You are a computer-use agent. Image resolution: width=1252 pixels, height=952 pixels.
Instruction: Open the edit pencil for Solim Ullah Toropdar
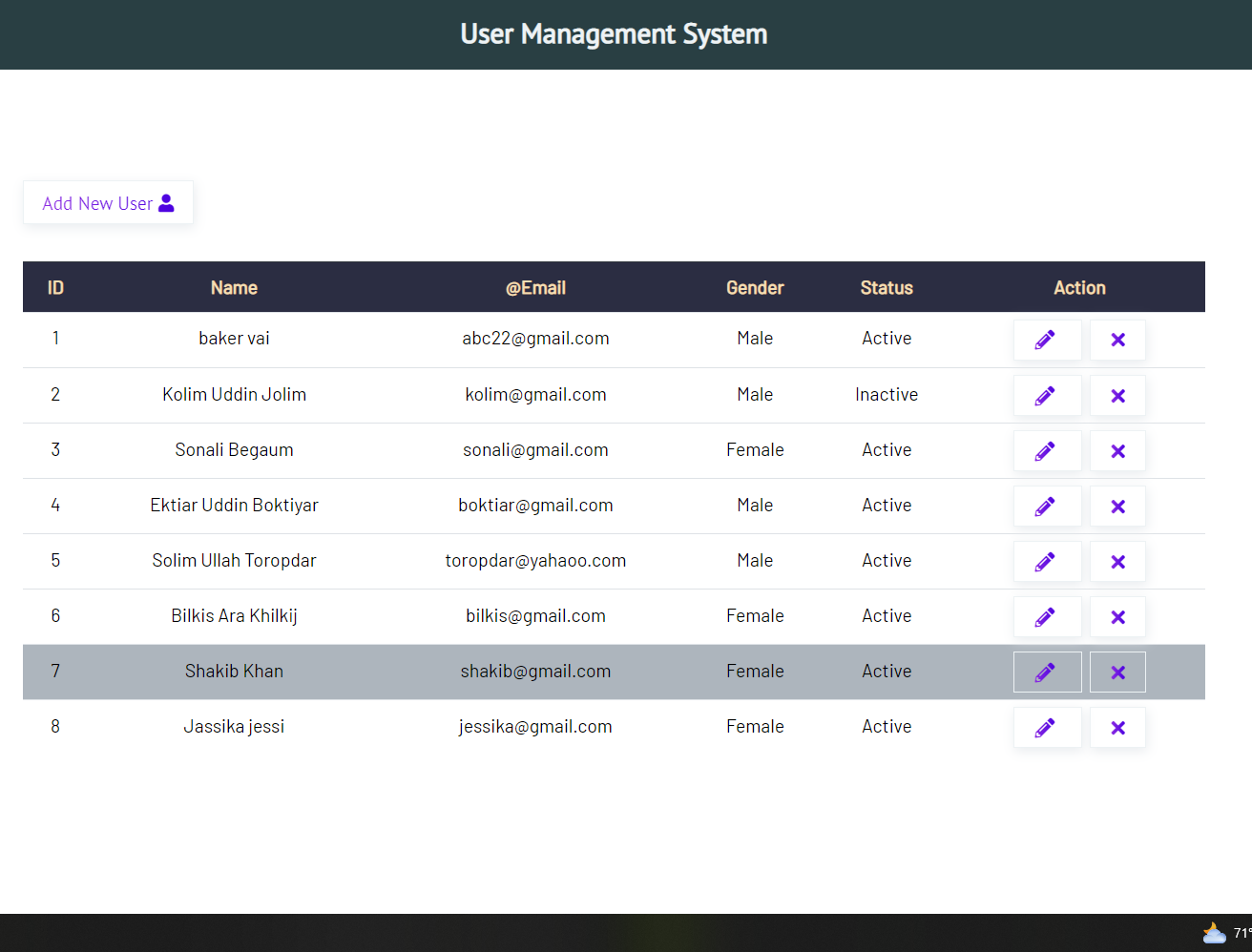[1047, 561]
